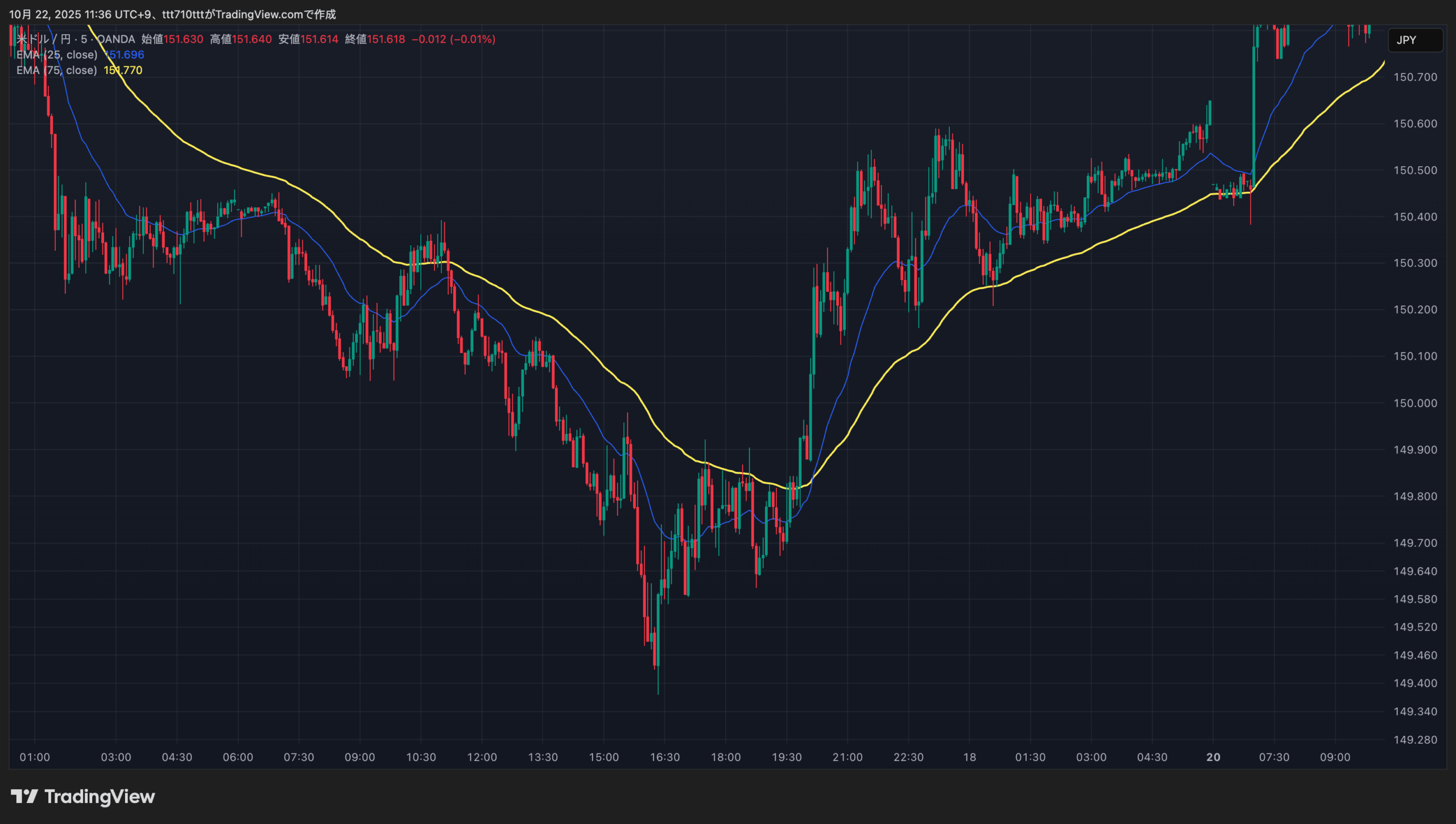Click the 16:30 label on time axis
This screenshot has width=1456, height=824.
(665, 757)
